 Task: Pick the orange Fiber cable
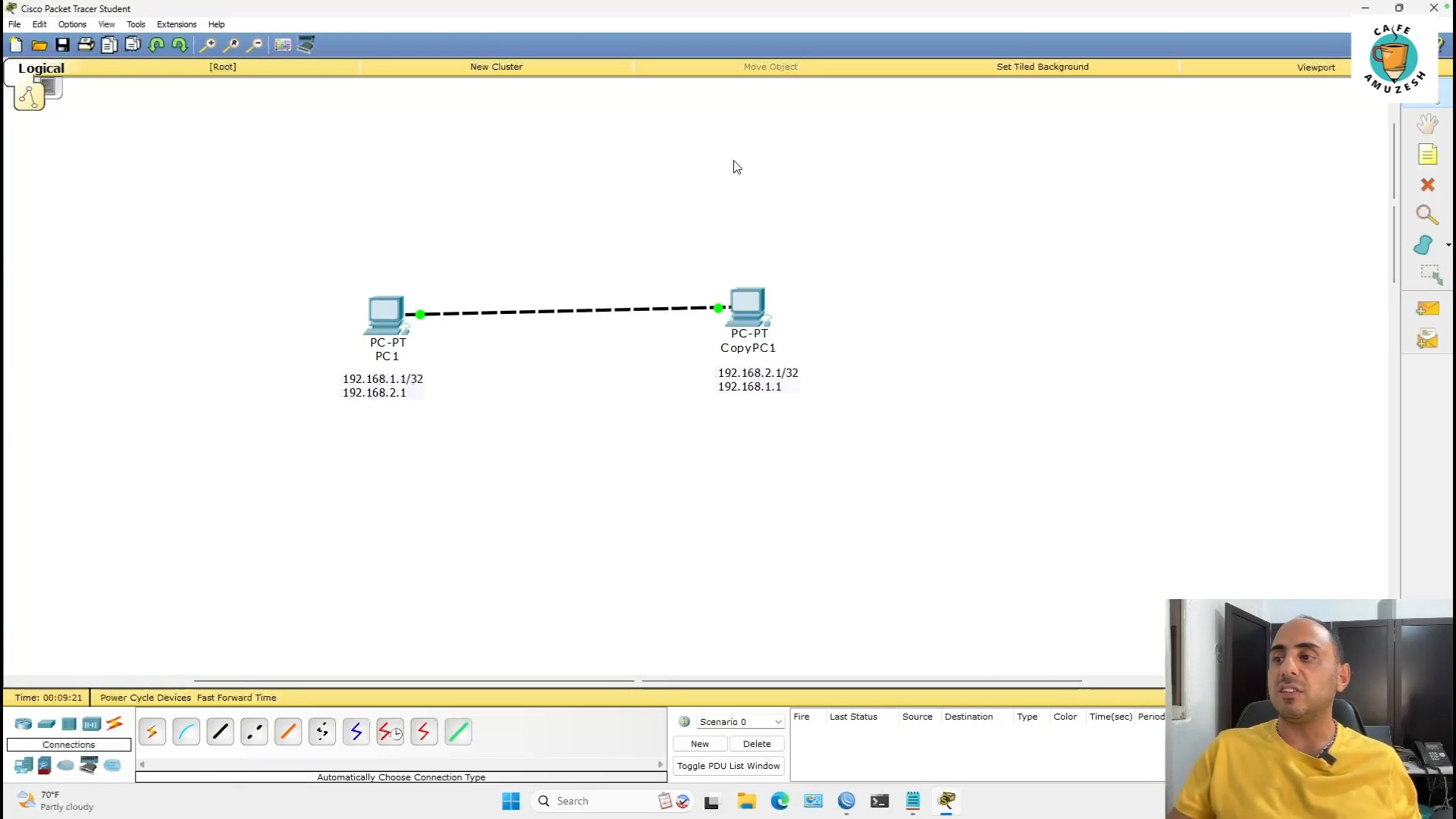tap(288, 732)
